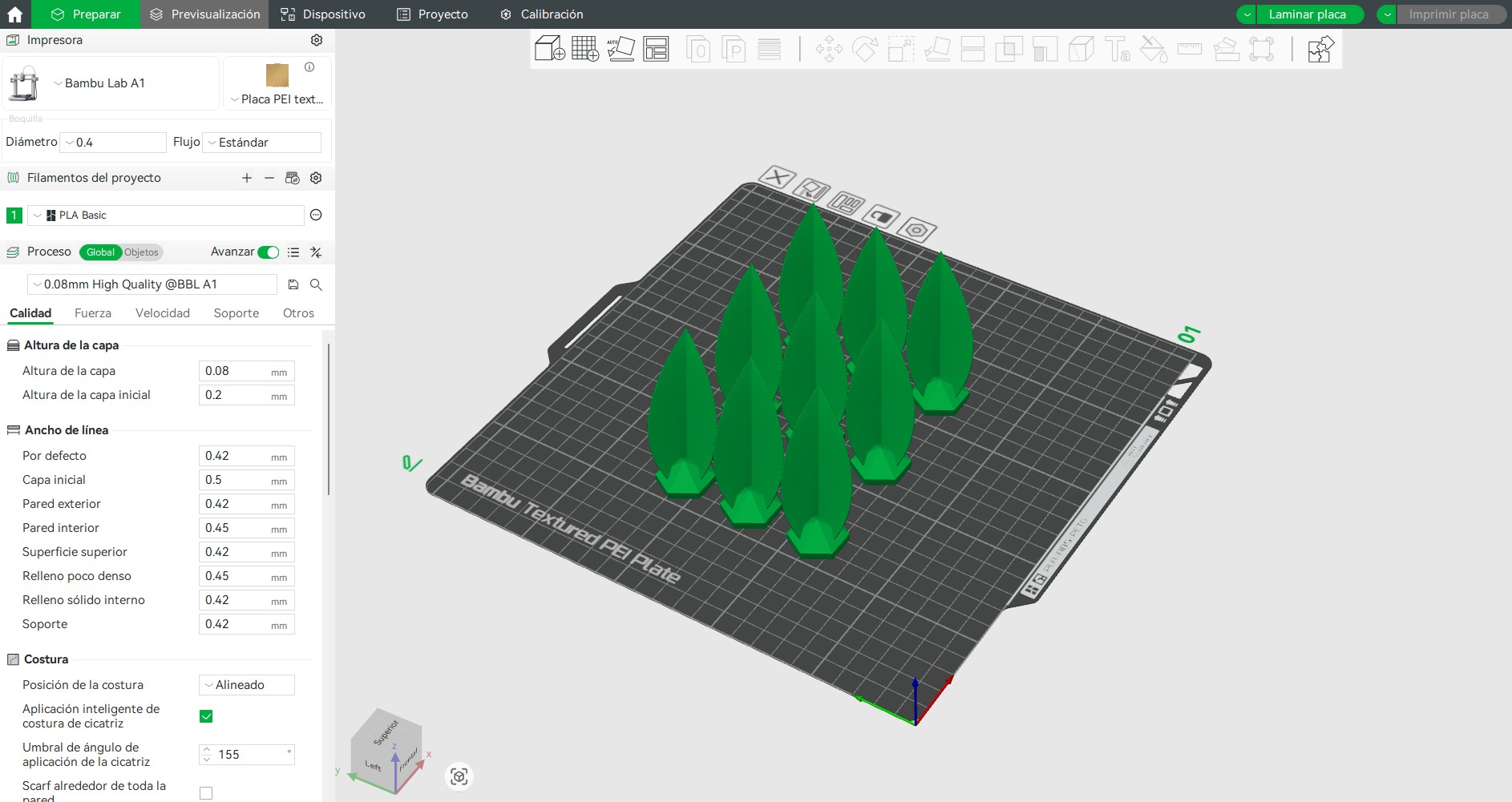Switch to the Soporte settings tab
The width and height of the screenshot is (1512, 802).
click(237, 313)
